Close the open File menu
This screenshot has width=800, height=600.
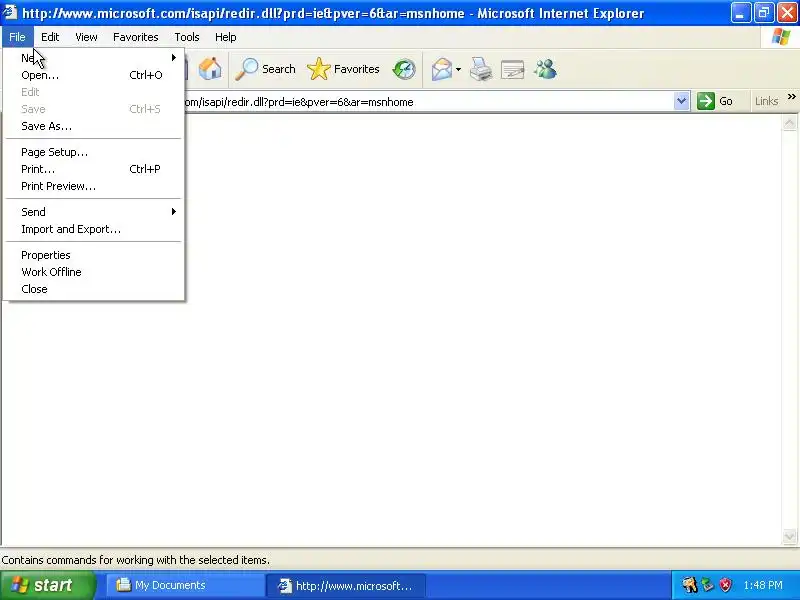(17, 37)
